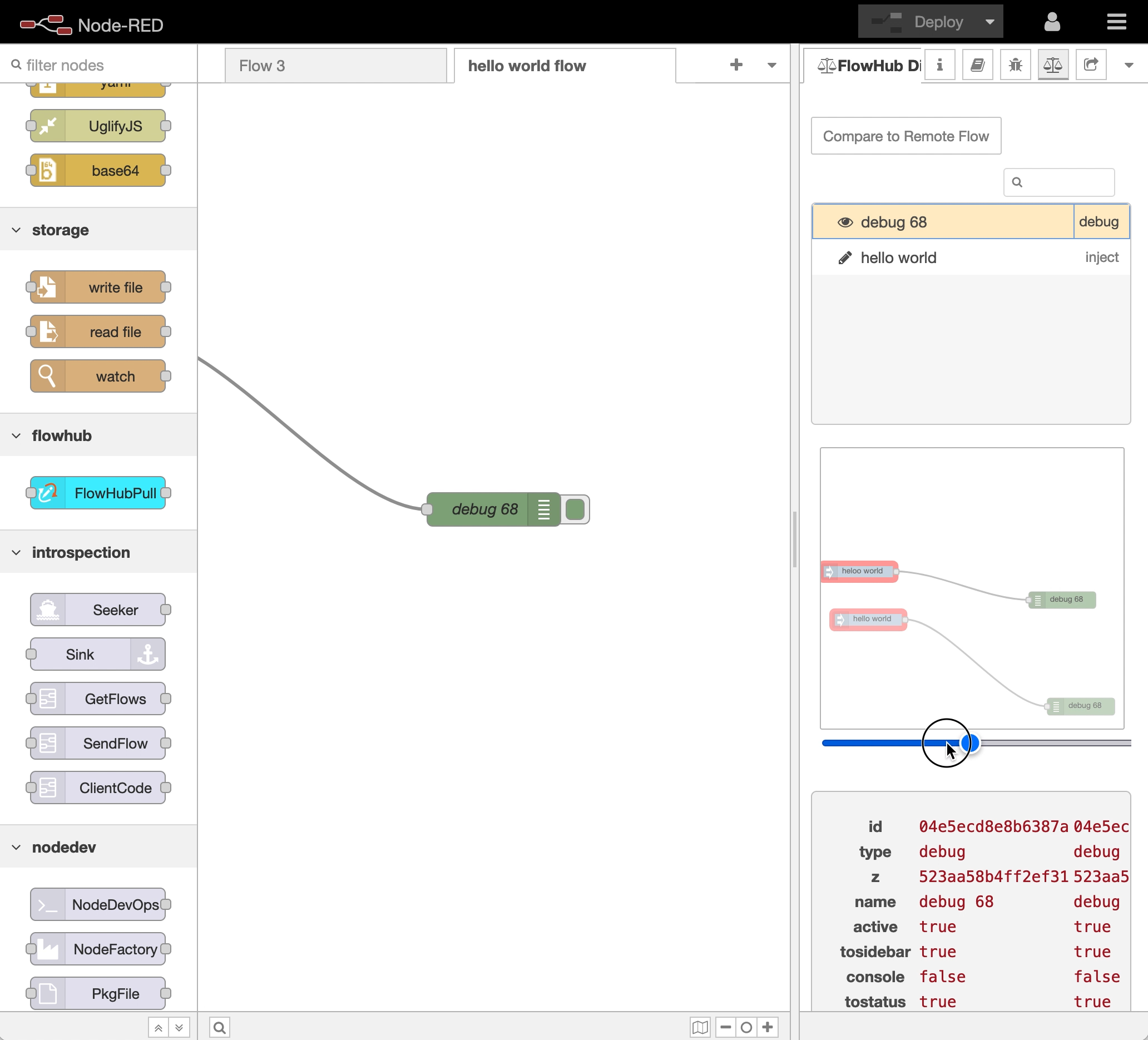Collapse the nodedev category

(x=98, y=846)
